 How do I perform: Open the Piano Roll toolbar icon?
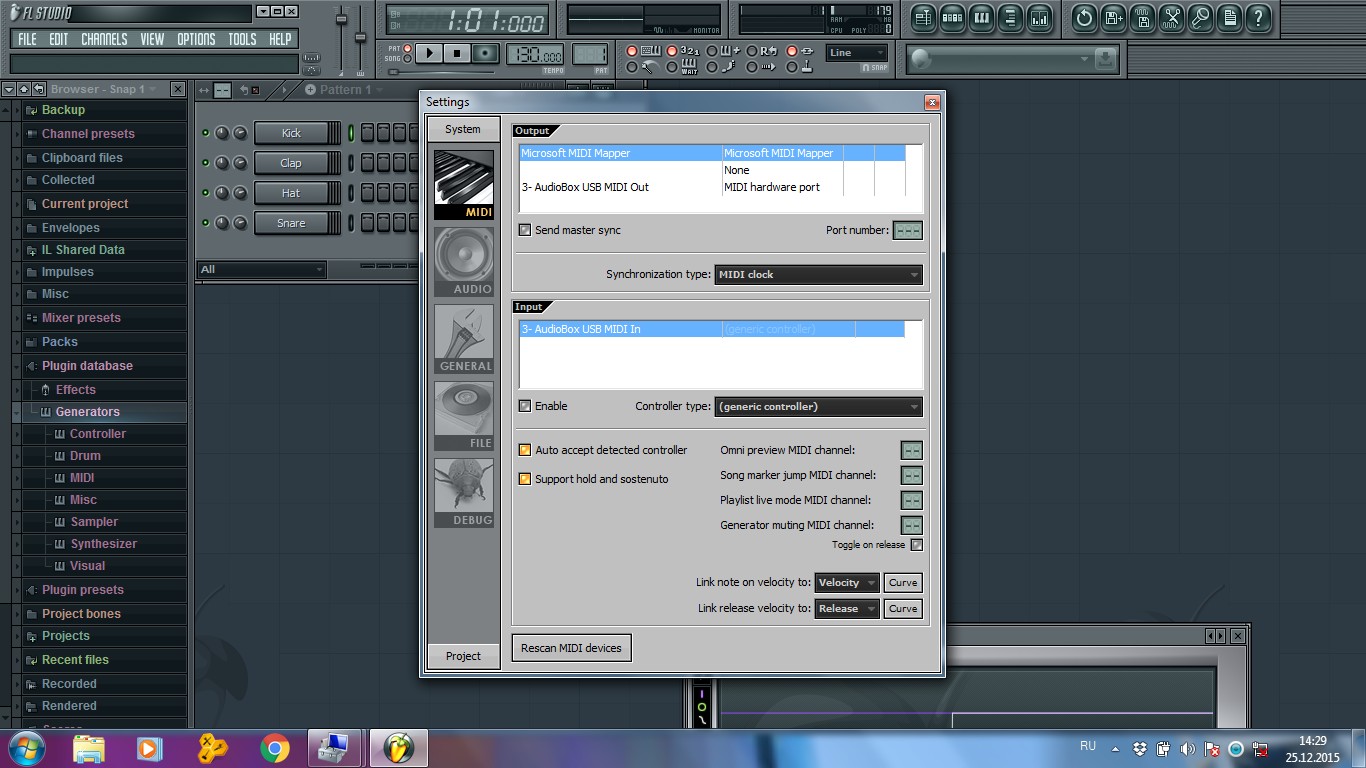(981, 17)
